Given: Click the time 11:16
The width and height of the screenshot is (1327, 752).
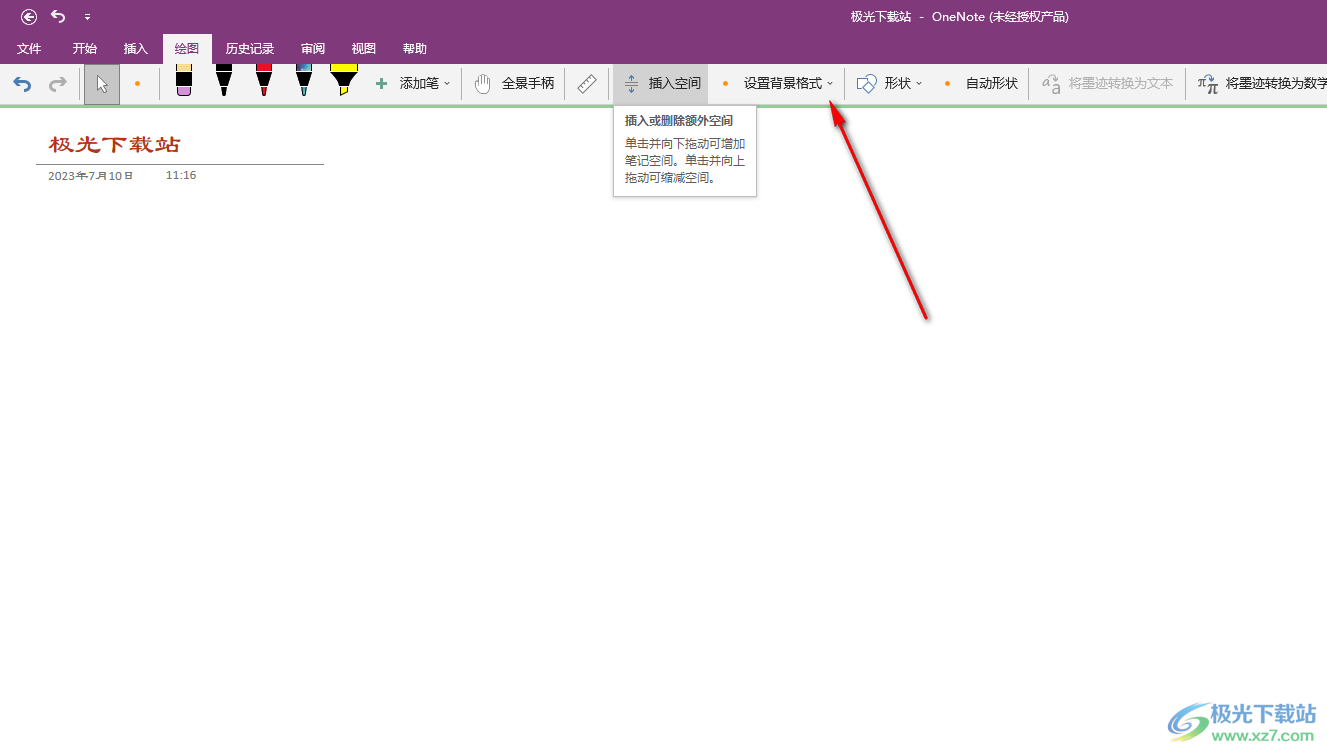Looking at the screenshot, I should tap(181, 175).
